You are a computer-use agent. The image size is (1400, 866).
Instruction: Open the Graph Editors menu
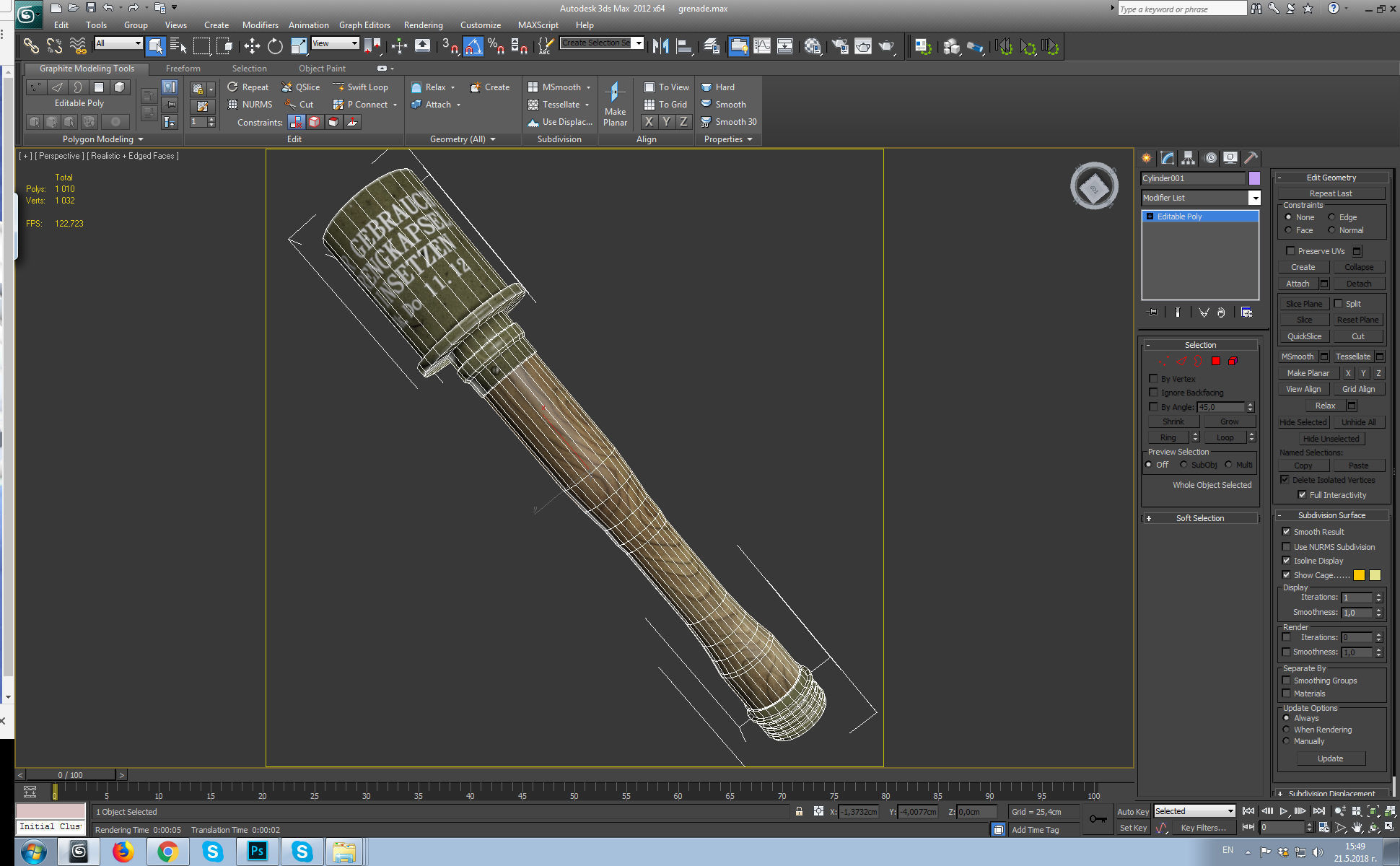[x=364, y=25]
